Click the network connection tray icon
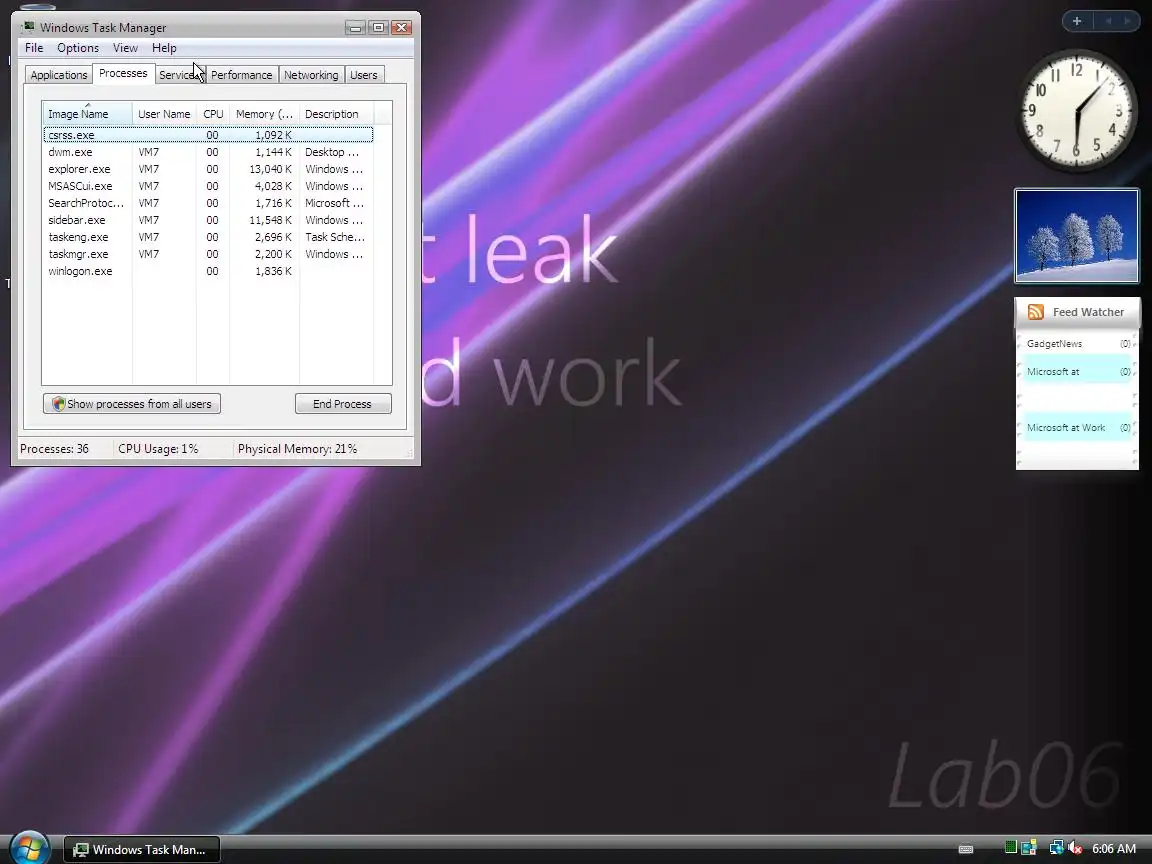The image size is (1152, 864). tap(1056, 848)
